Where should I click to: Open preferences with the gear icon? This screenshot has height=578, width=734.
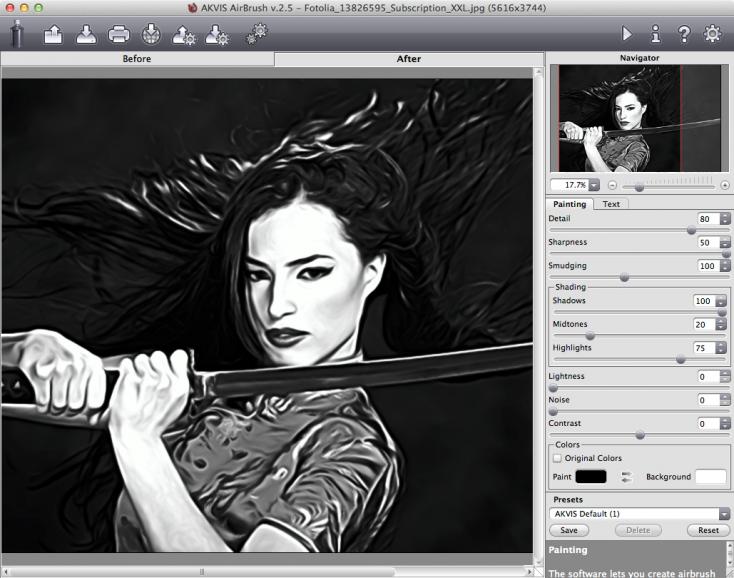point(712,34)
